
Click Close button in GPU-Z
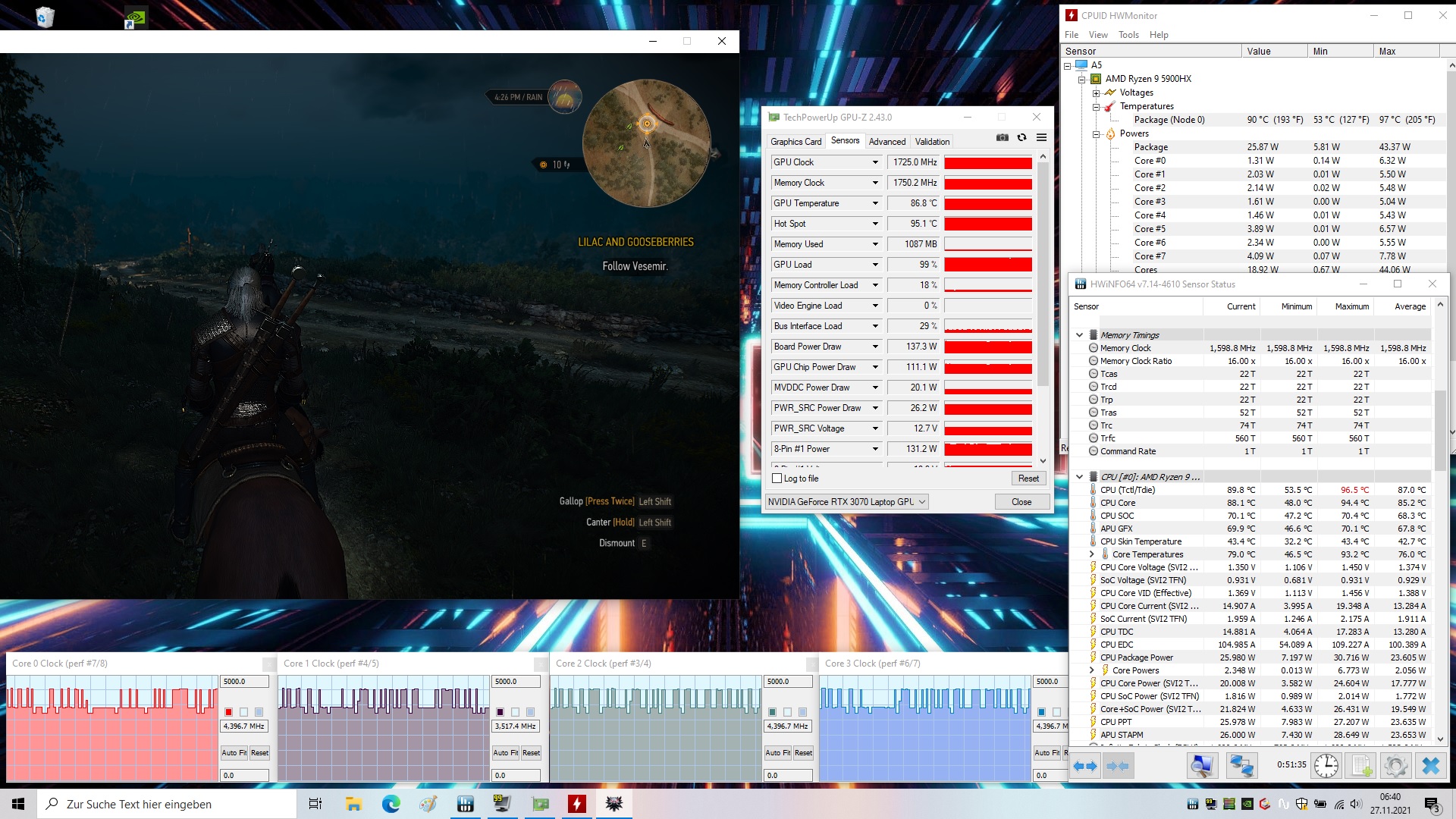(1021, 502)
